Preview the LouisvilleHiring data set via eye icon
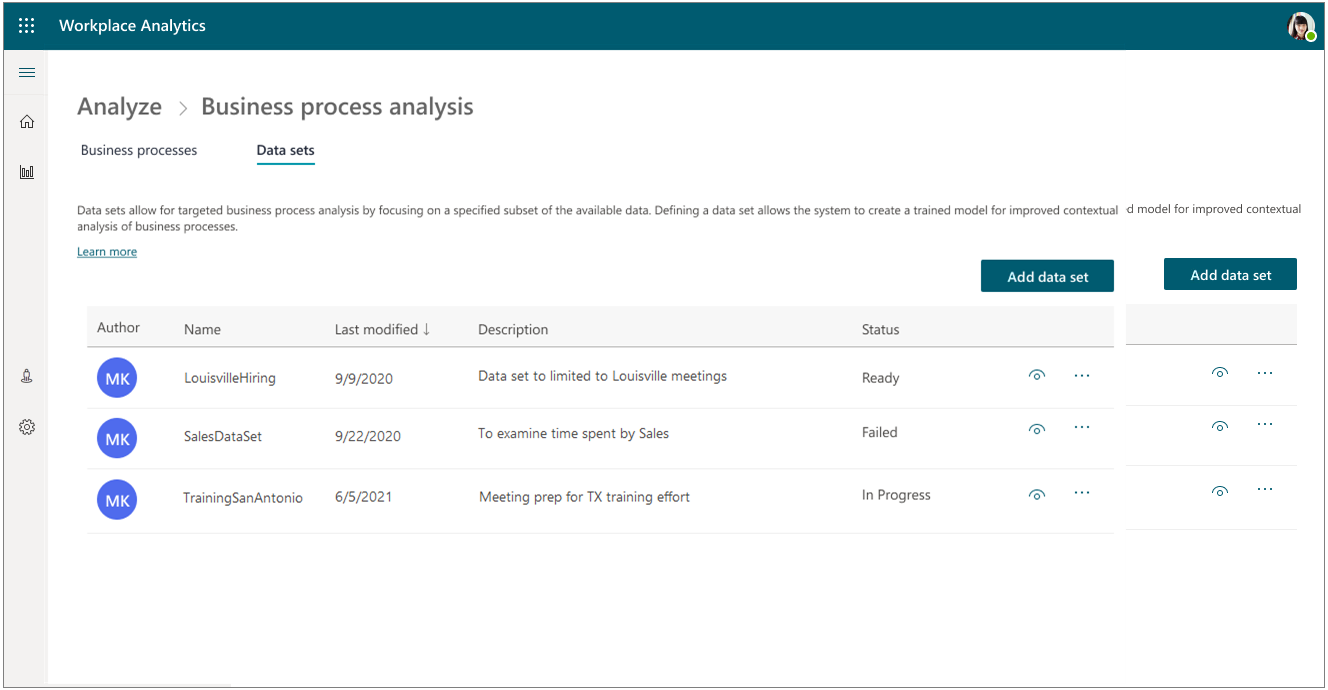This screenshot has height=690, width=1328. (x=1037, y=374)
